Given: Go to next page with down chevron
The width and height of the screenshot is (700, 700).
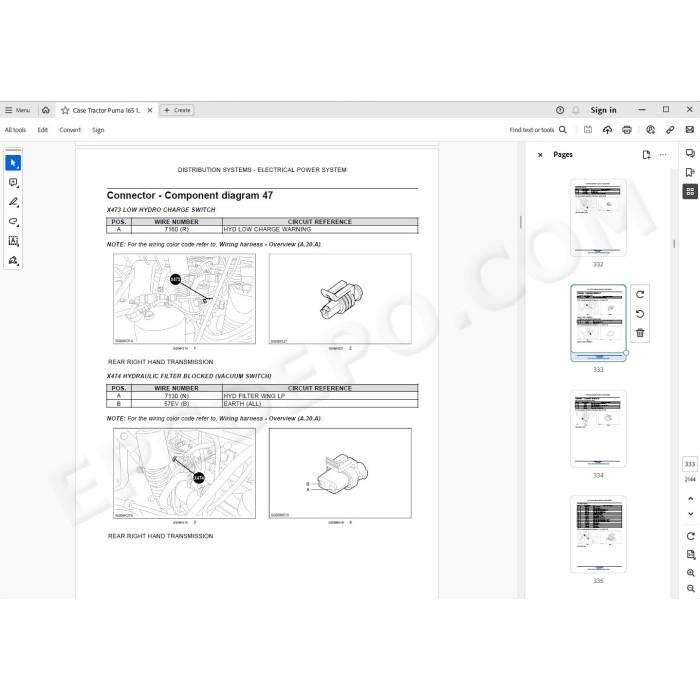Looking at the screenshot, I should tap(691, 514).
